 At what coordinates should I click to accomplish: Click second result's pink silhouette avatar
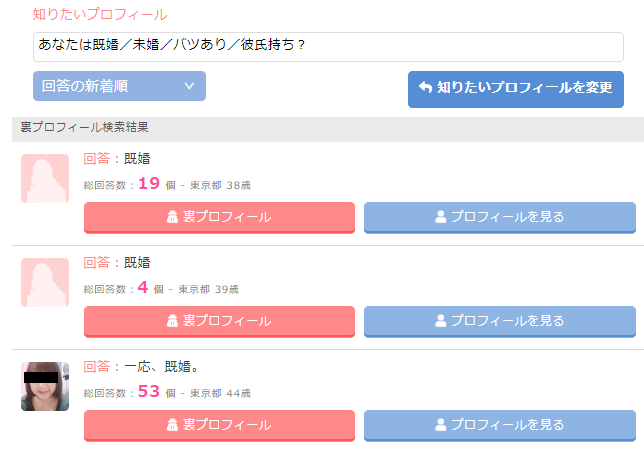tap(45, 283)
